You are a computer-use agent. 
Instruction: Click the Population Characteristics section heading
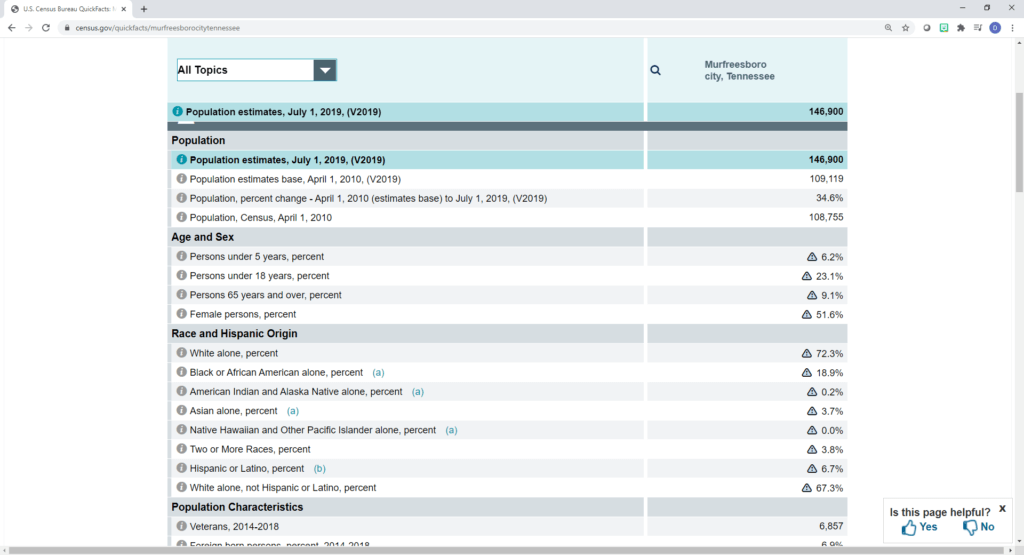tap(237, 507)
